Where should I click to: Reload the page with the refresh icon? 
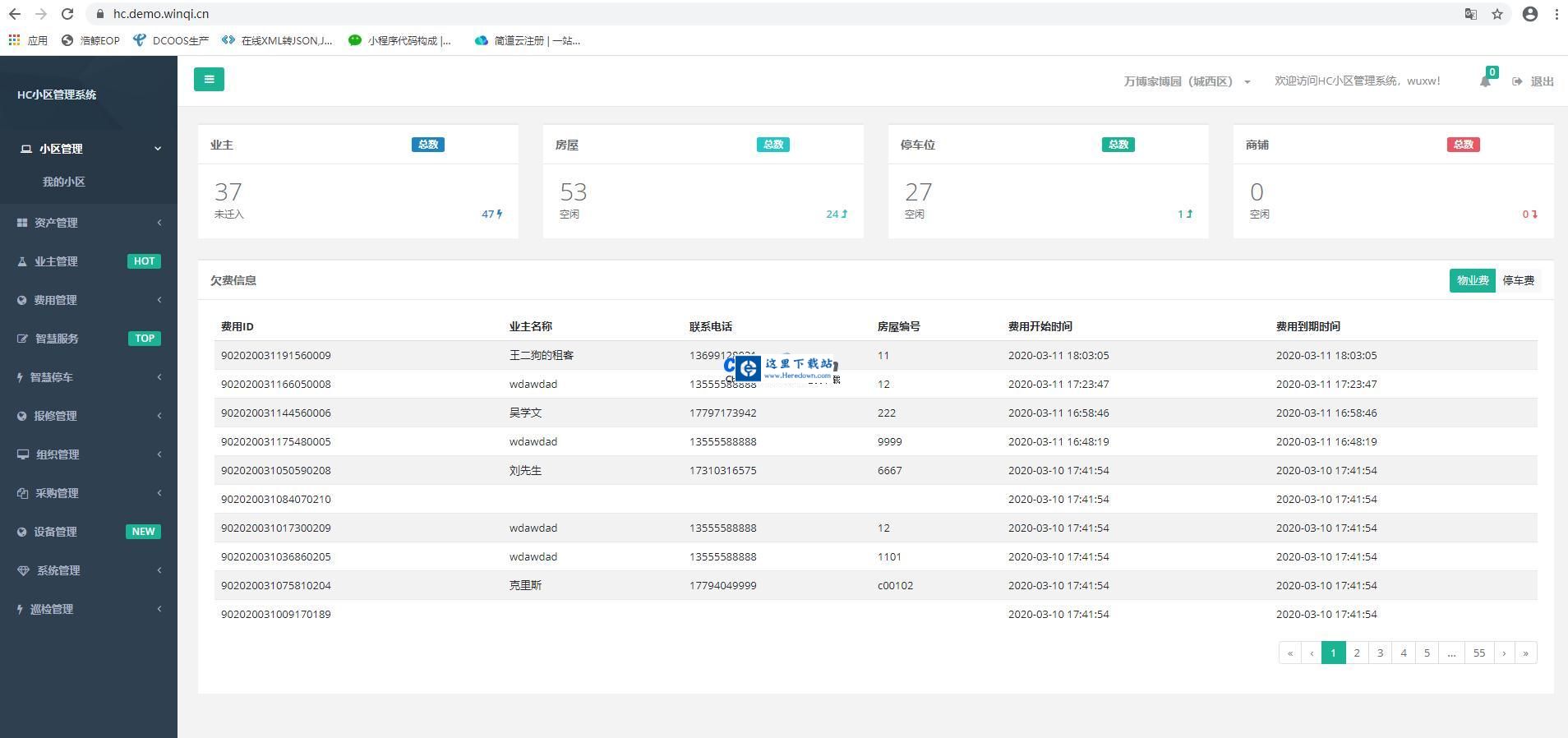(67, 14)
